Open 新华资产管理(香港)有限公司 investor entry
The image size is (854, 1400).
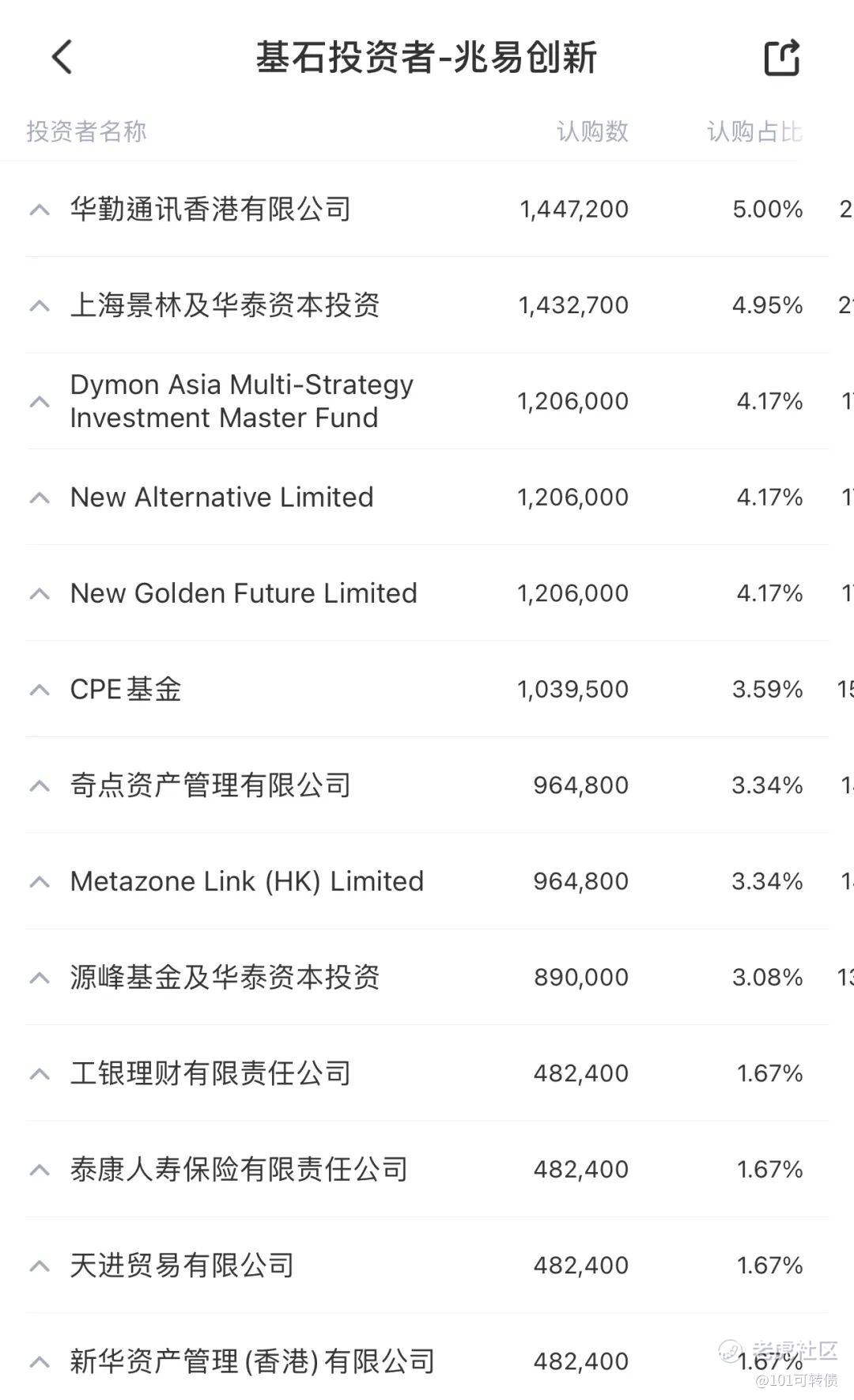coord(252,1361)
